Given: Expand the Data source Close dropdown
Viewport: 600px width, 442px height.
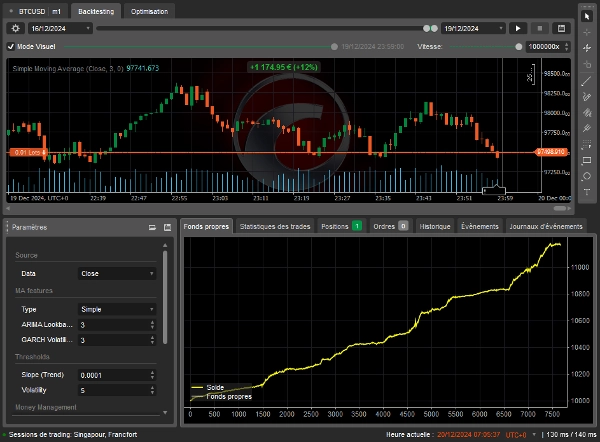Looking at the screenshot, I should pyautogui.click(x=117, y=273).
